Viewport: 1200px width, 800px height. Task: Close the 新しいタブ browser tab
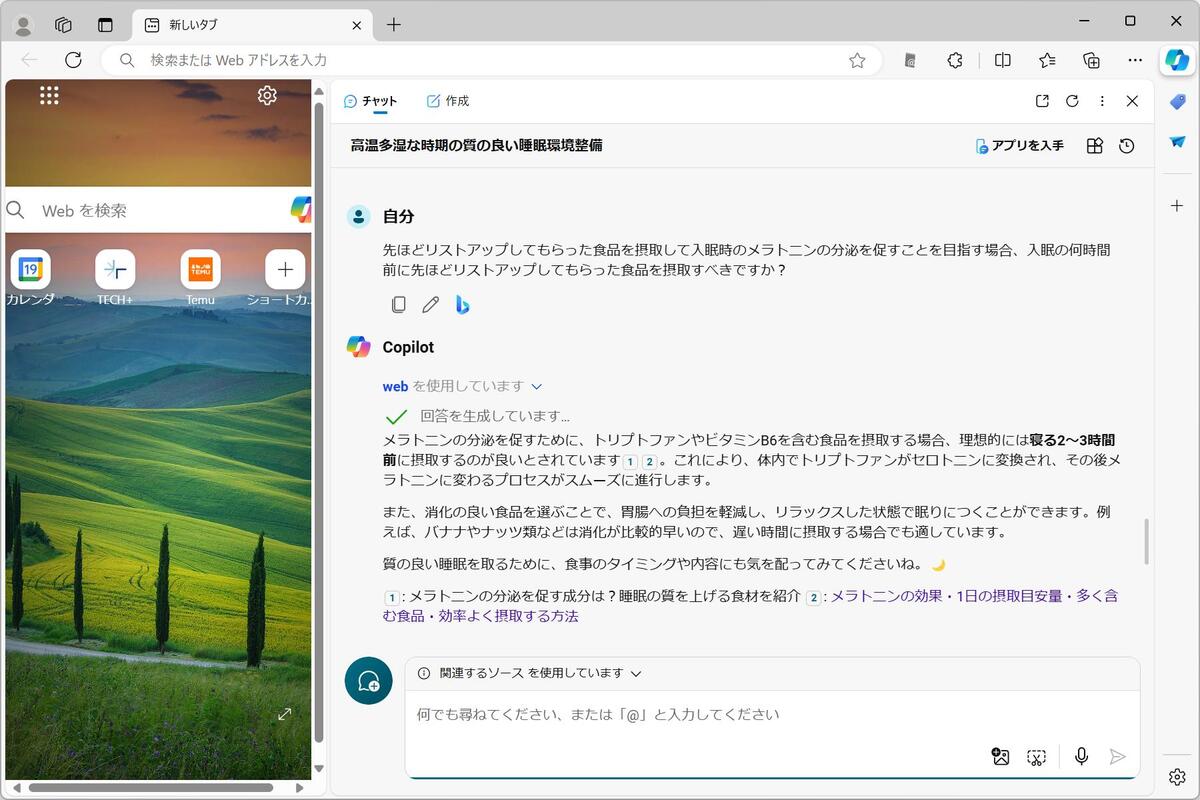[357, 25]
